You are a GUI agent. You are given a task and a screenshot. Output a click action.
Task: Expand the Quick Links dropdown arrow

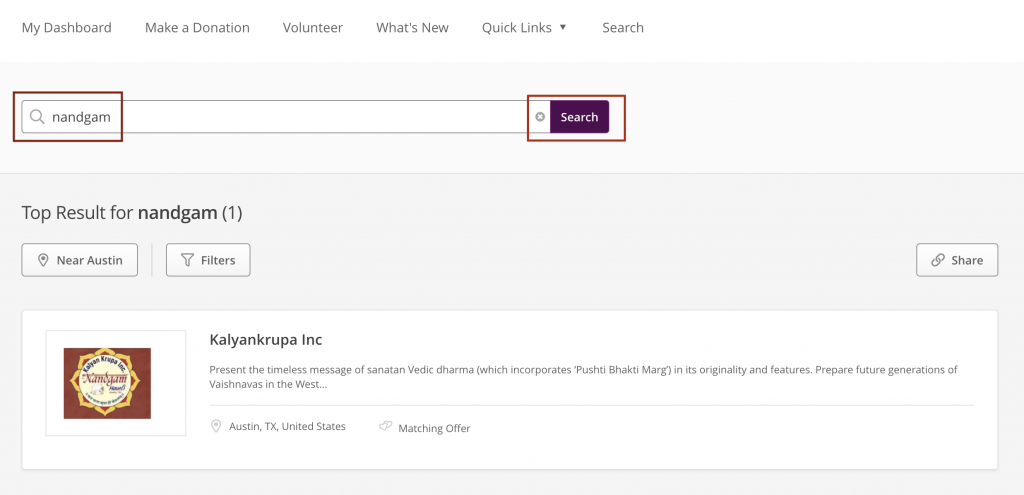(563, 27)
